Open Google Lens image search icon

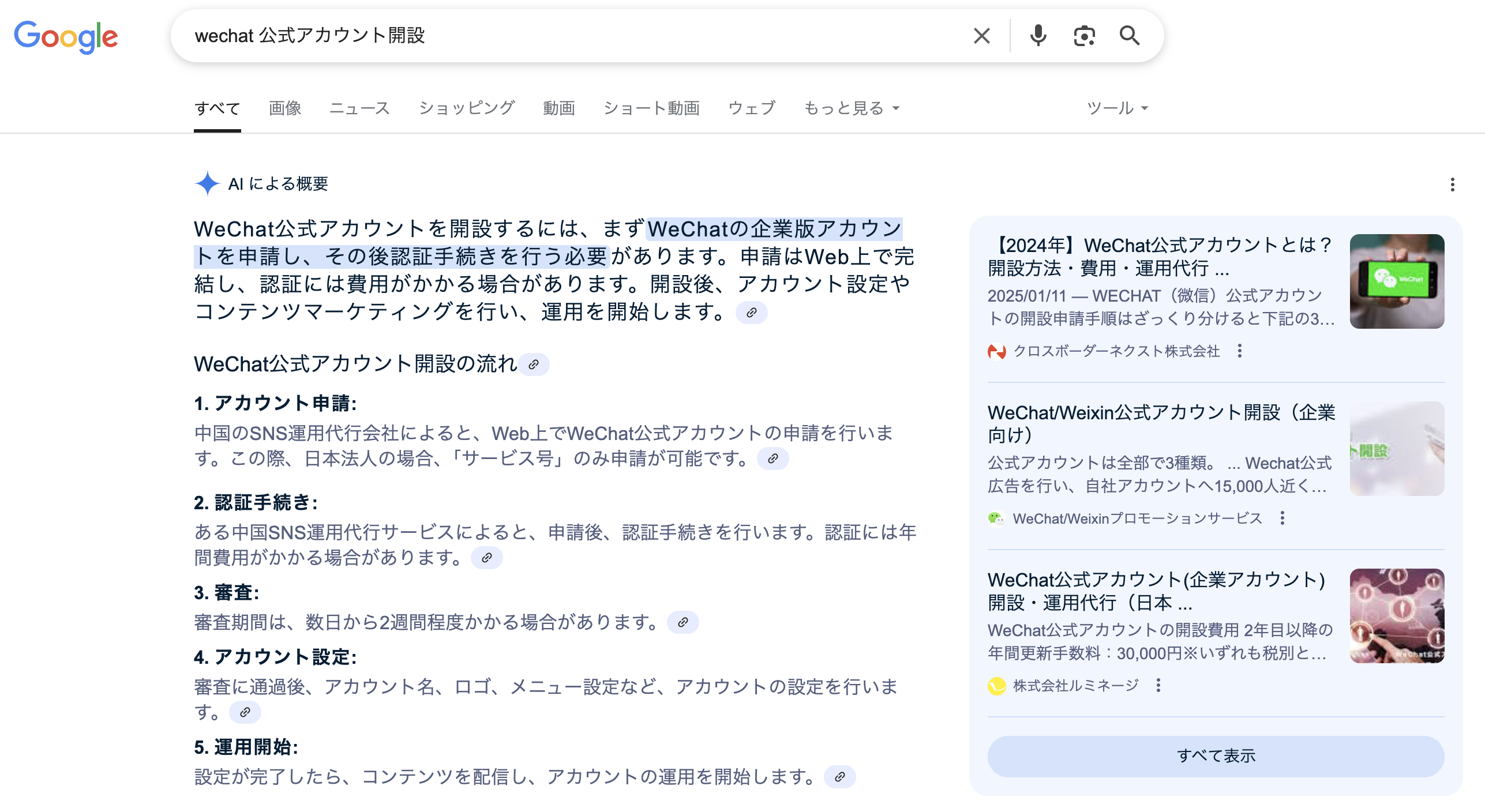(x=1084, y=36)
